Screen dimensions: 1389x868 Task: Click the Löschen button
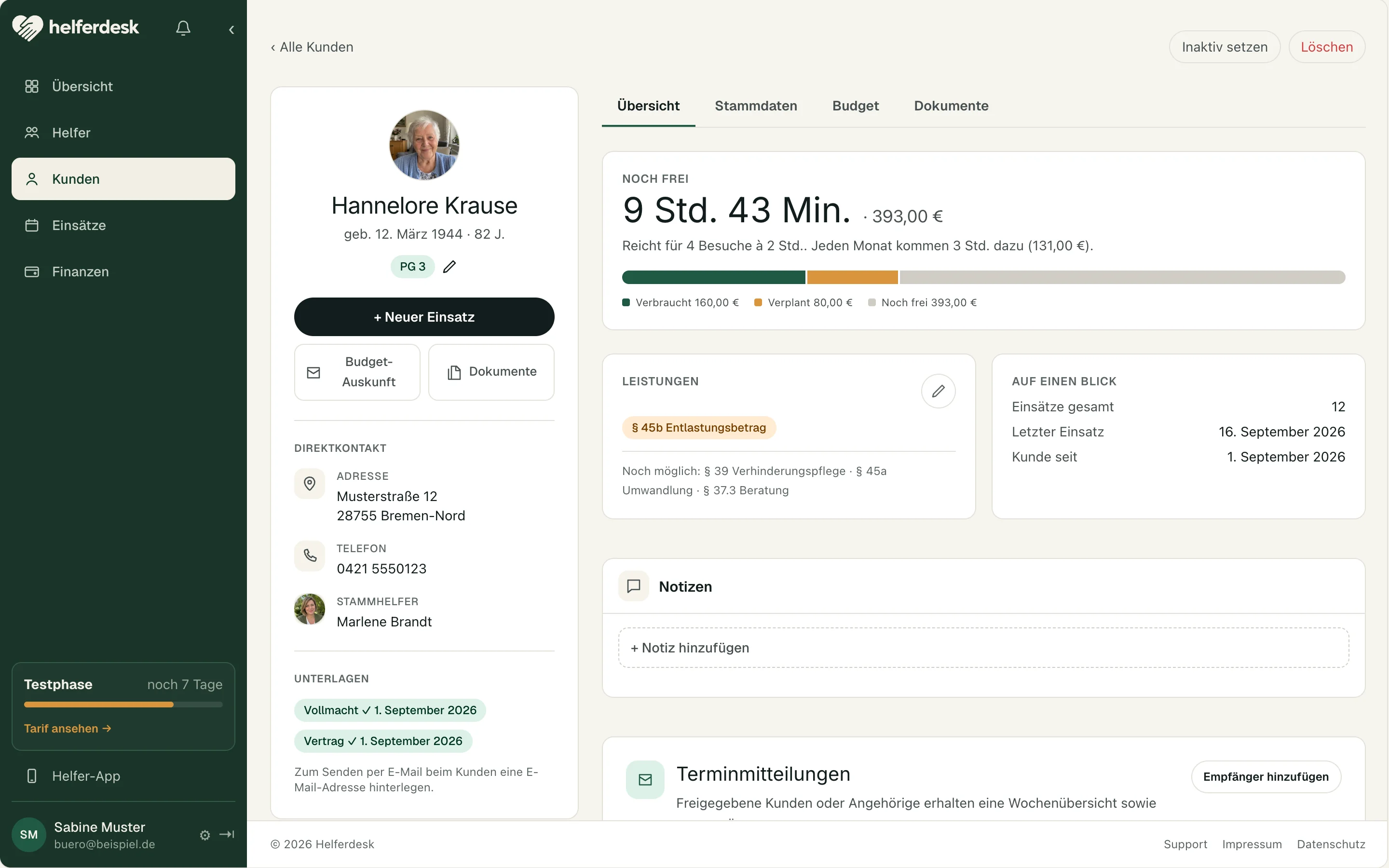click(1326, 47)
